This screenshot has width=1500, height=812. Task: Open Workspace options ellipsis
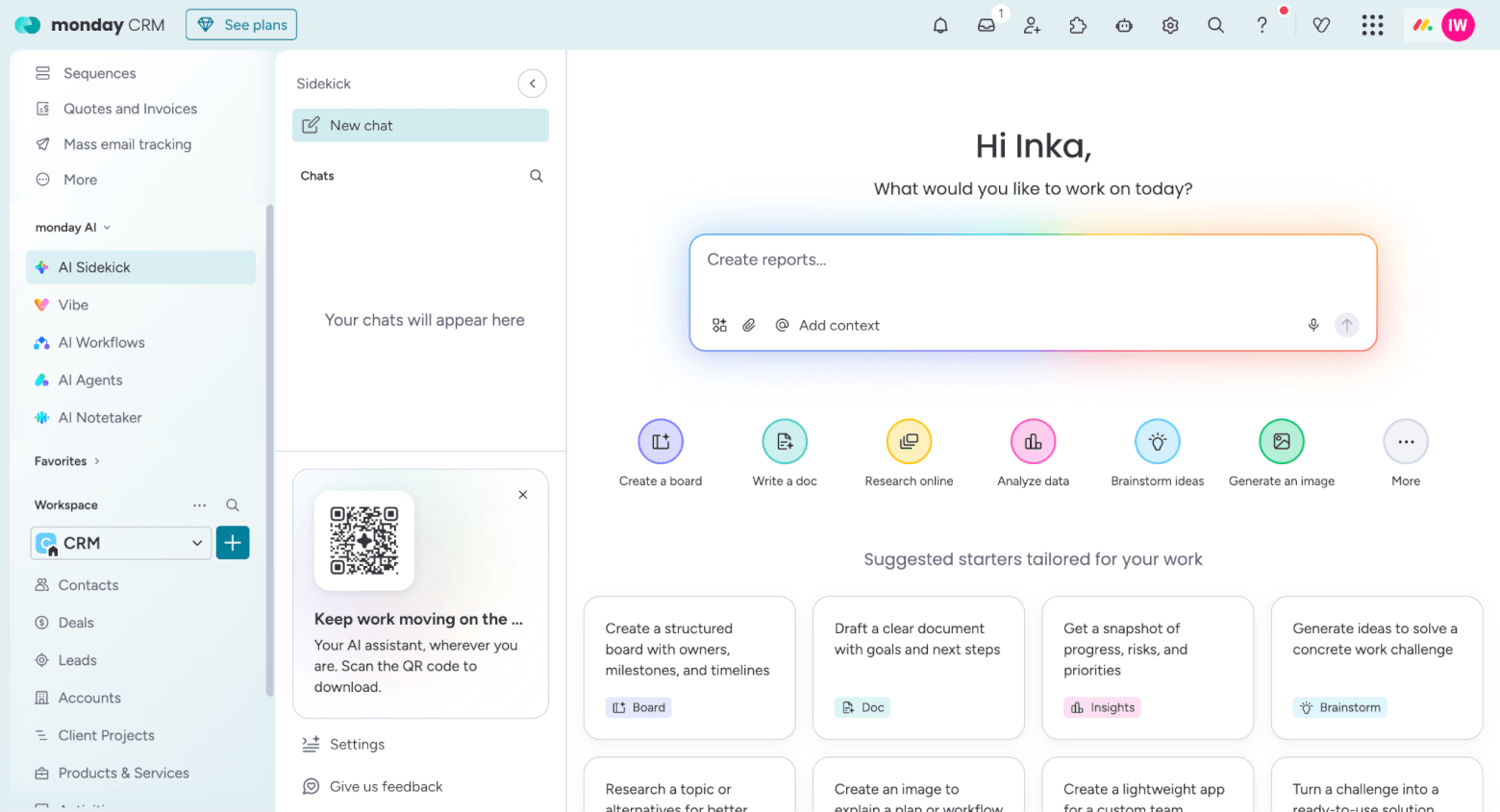pyautogui.click(x=199, y=505)
